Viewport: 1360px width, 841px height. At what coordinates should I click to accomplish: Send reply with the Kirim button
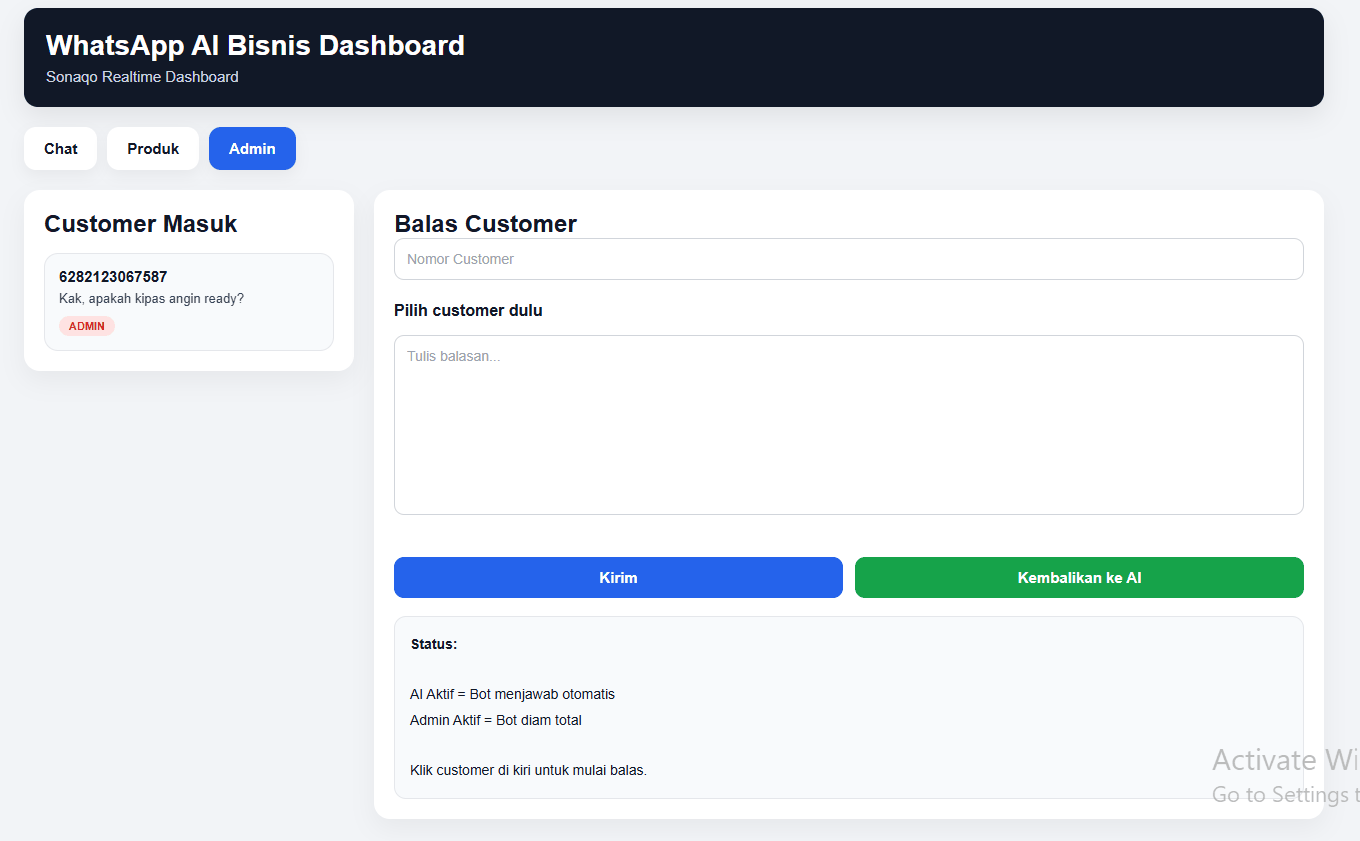click(x=618, y=578)
